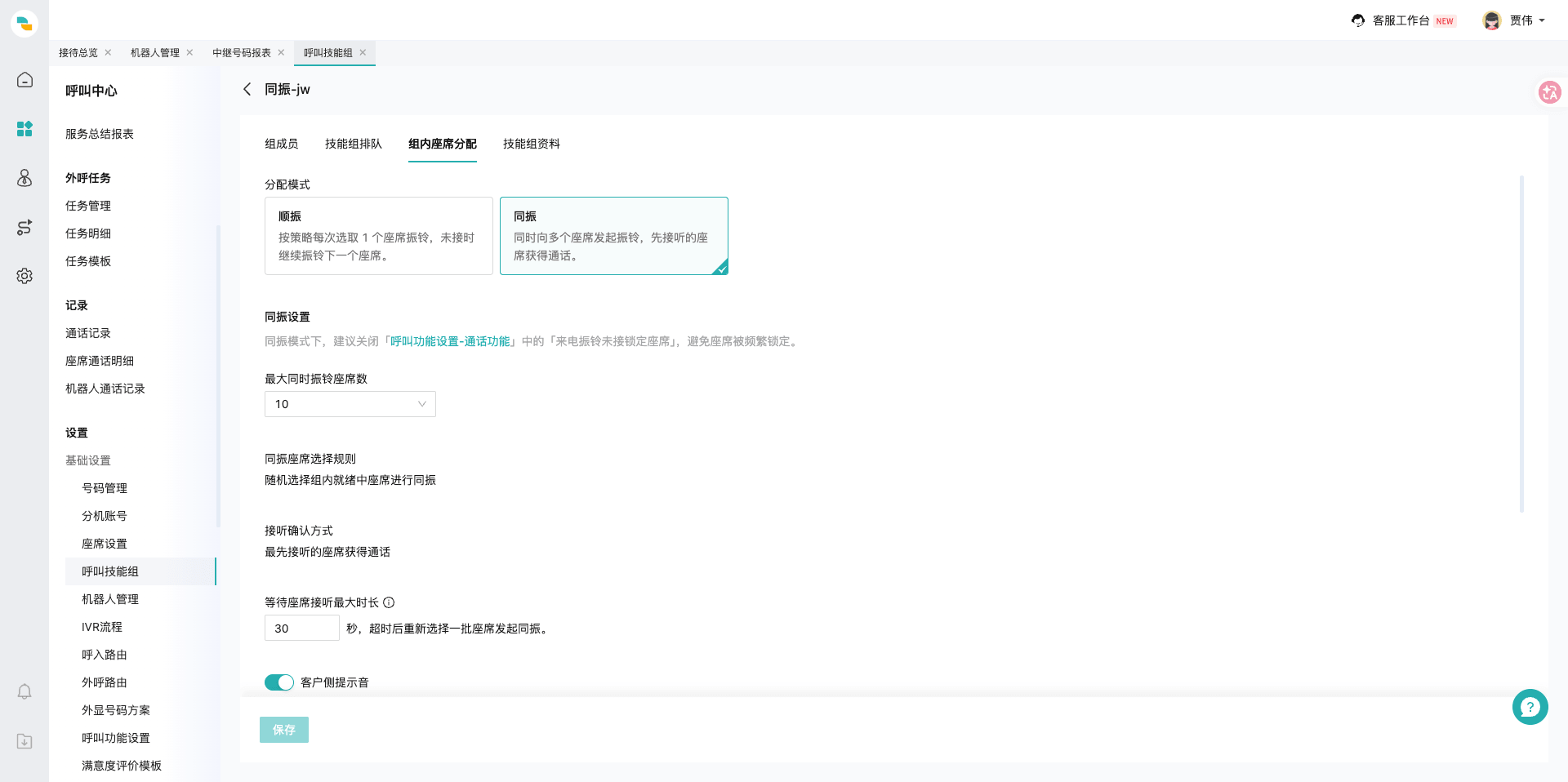Open 任务管理 in sidebar
The image size is (1568, 782).
coord(88,206)
